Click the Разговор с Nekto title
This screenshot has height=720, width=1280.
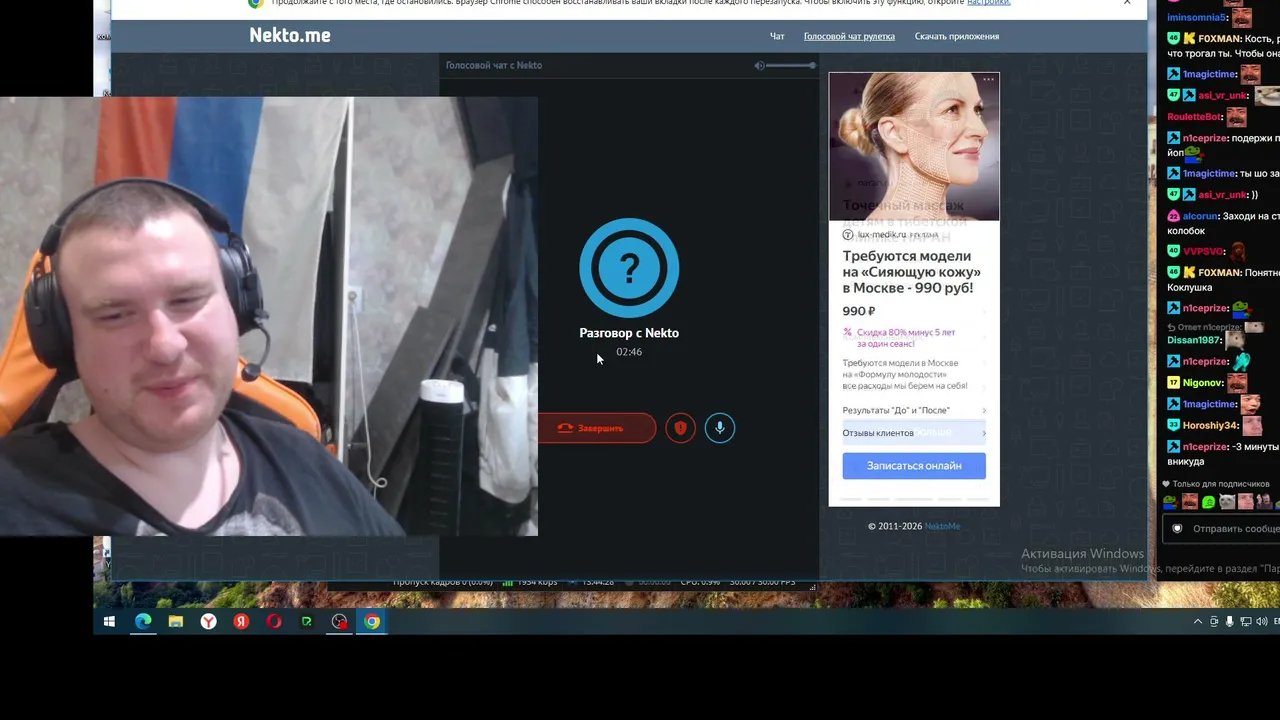pos(629,333)
